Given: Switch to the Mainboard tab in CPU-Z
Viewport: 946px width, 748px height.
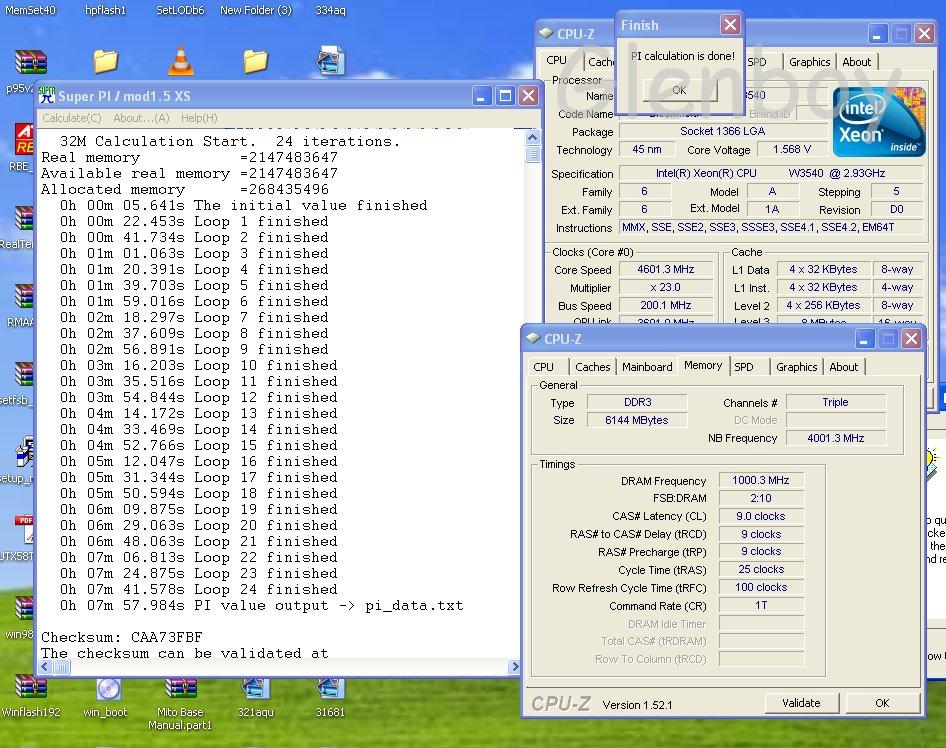Looking at the screenshot, I should pyautogui.click(x=647, y=367).
